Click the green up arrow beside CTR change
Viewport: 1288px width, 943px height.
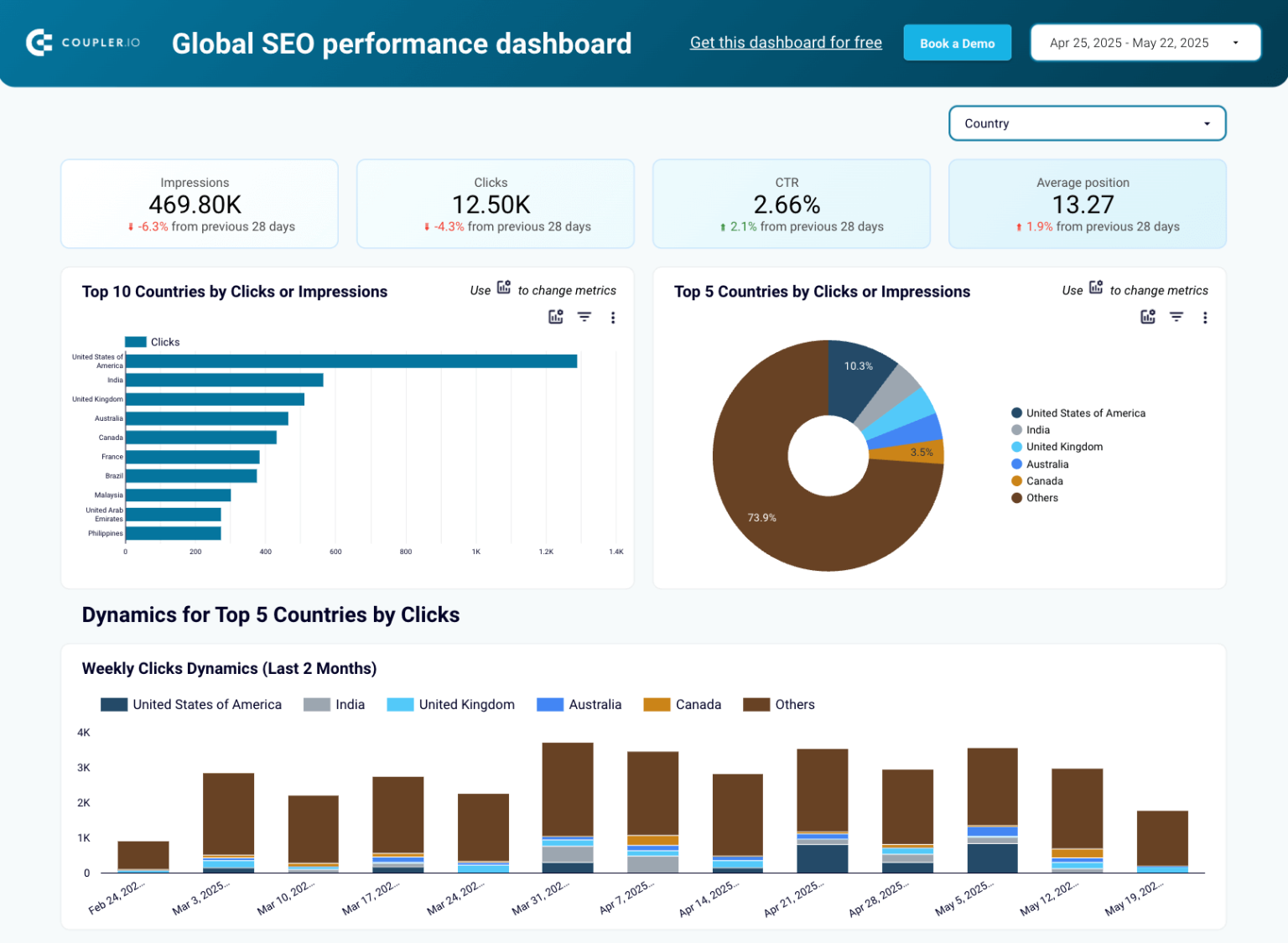point(724,226)
